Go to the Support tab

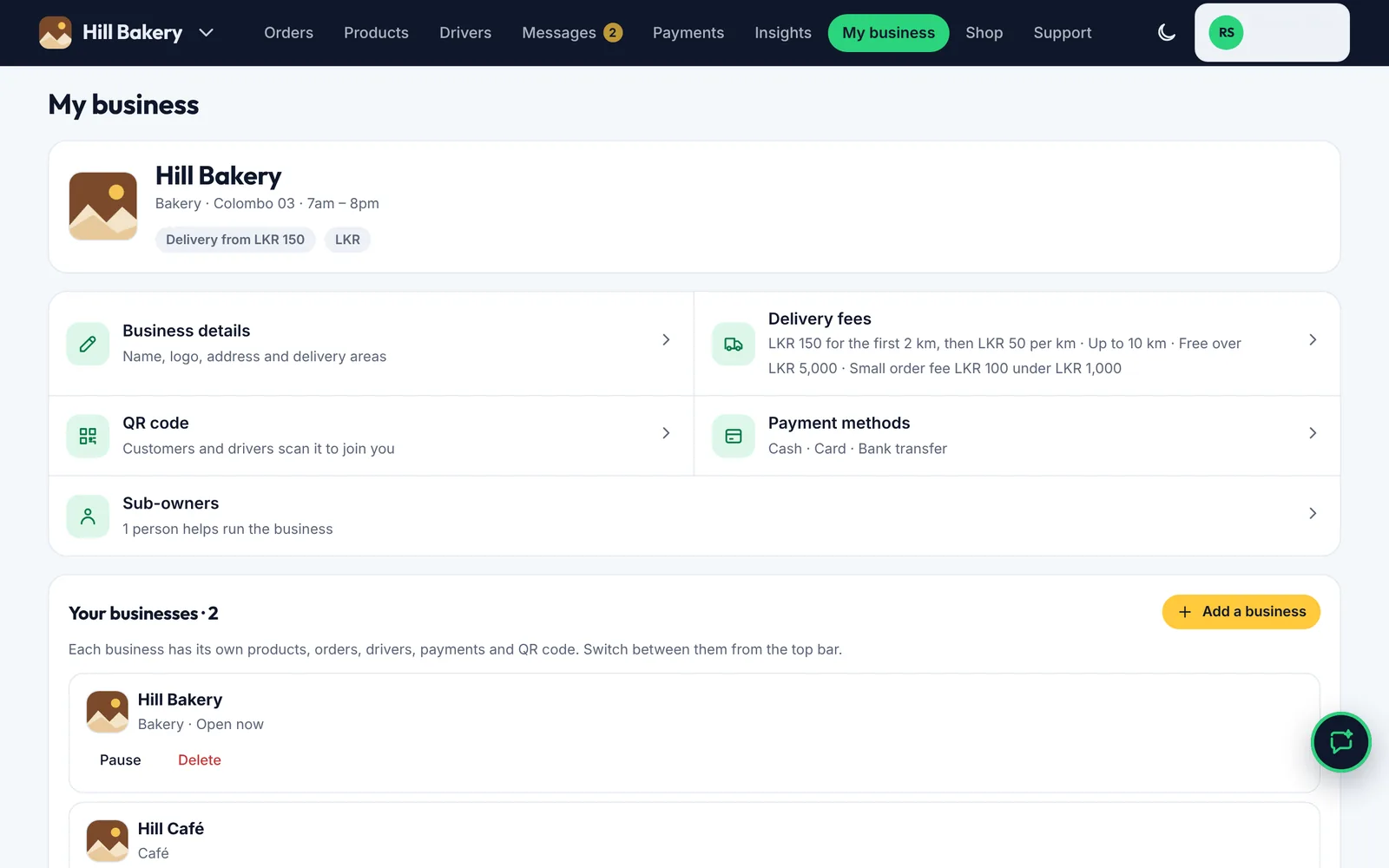(1062, 33)
